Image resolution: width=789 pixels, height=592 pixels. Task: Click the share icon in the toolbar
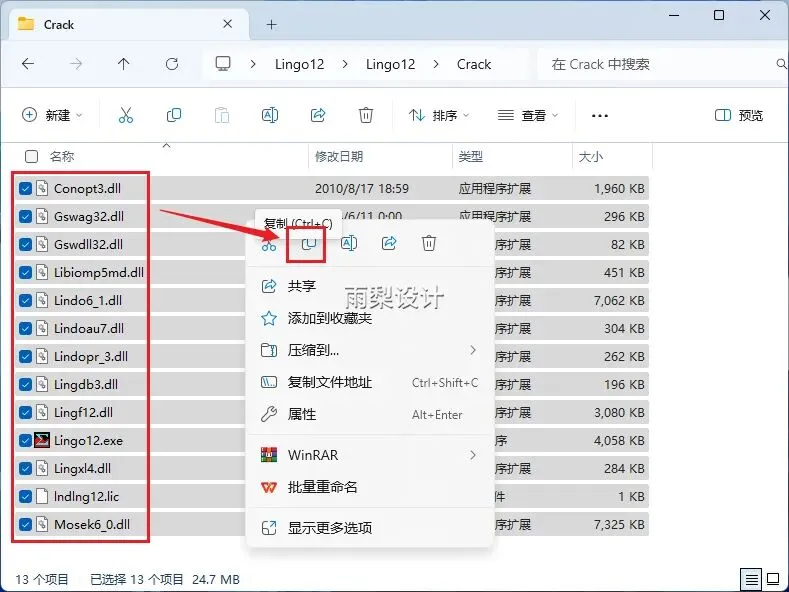click(318, 115)
